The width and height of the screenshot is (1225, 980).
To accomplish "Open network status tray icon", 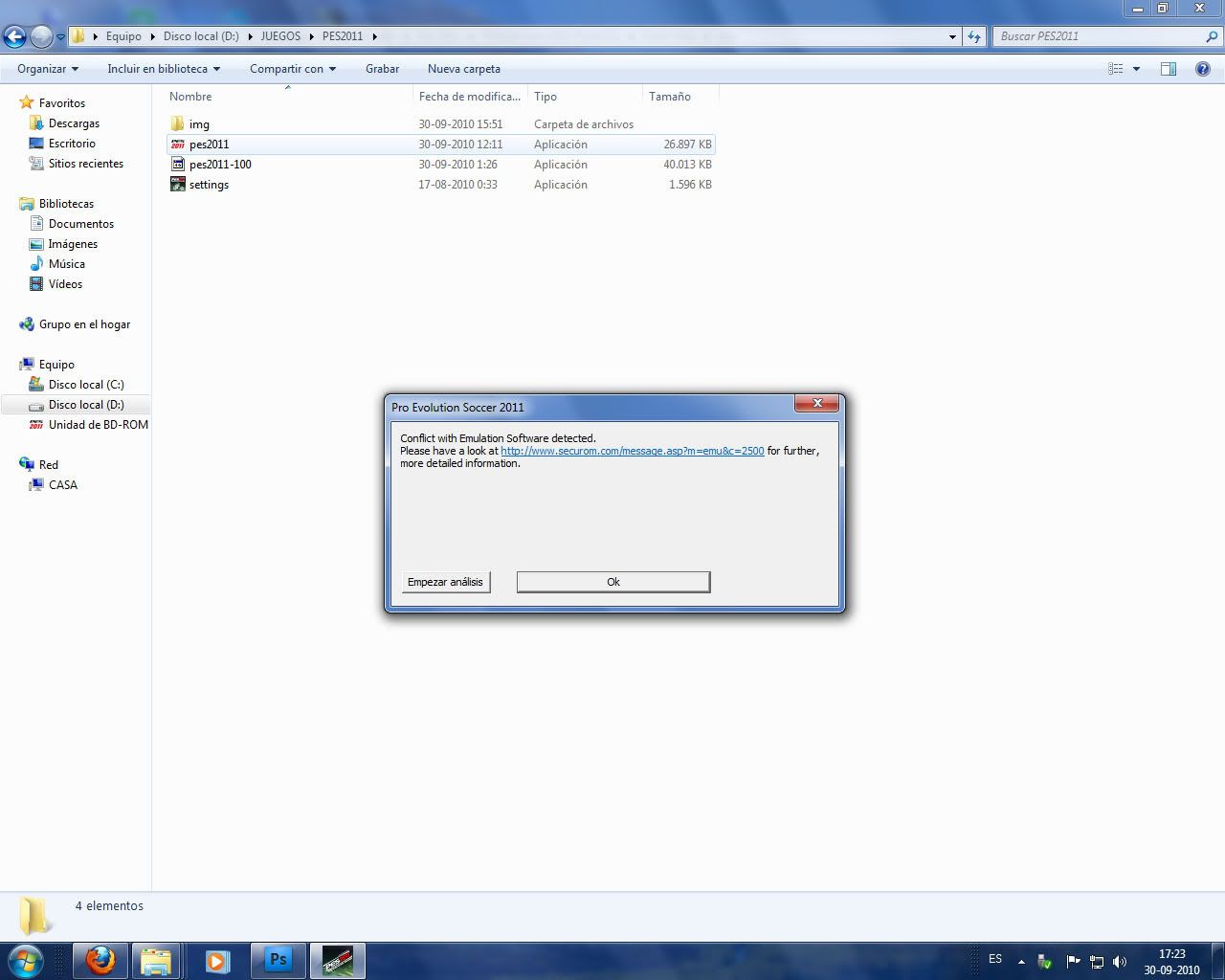I will point(1097,961).
